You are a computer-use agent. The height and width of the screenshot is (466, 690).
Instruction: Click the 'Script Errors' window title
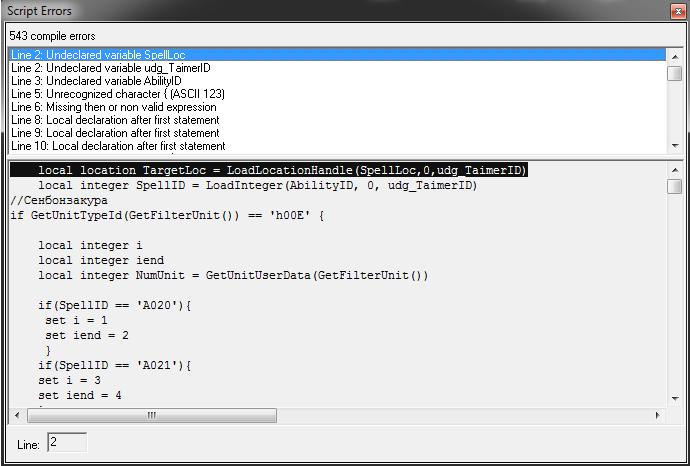pyautogui.click(x=40, y=11)
